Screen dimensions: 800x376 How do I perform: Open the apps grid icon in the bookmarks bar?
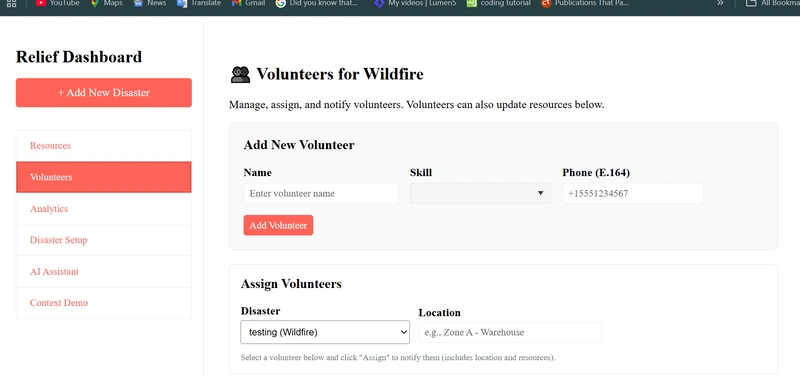(11, 3)
